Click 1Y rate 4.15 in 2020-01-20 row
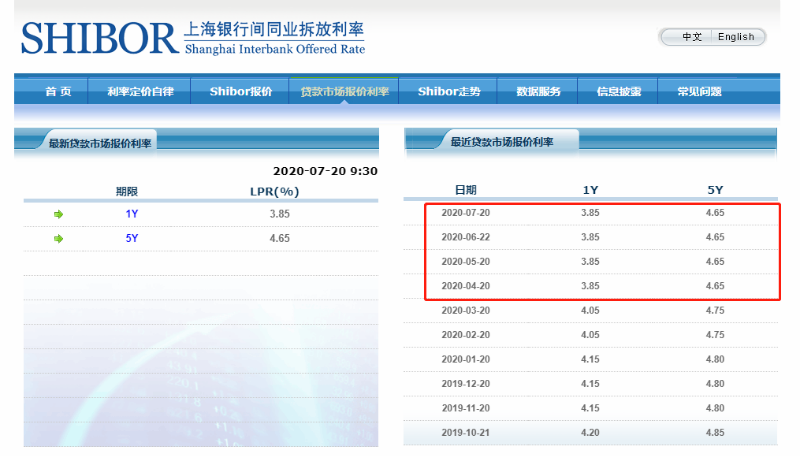 590,359
